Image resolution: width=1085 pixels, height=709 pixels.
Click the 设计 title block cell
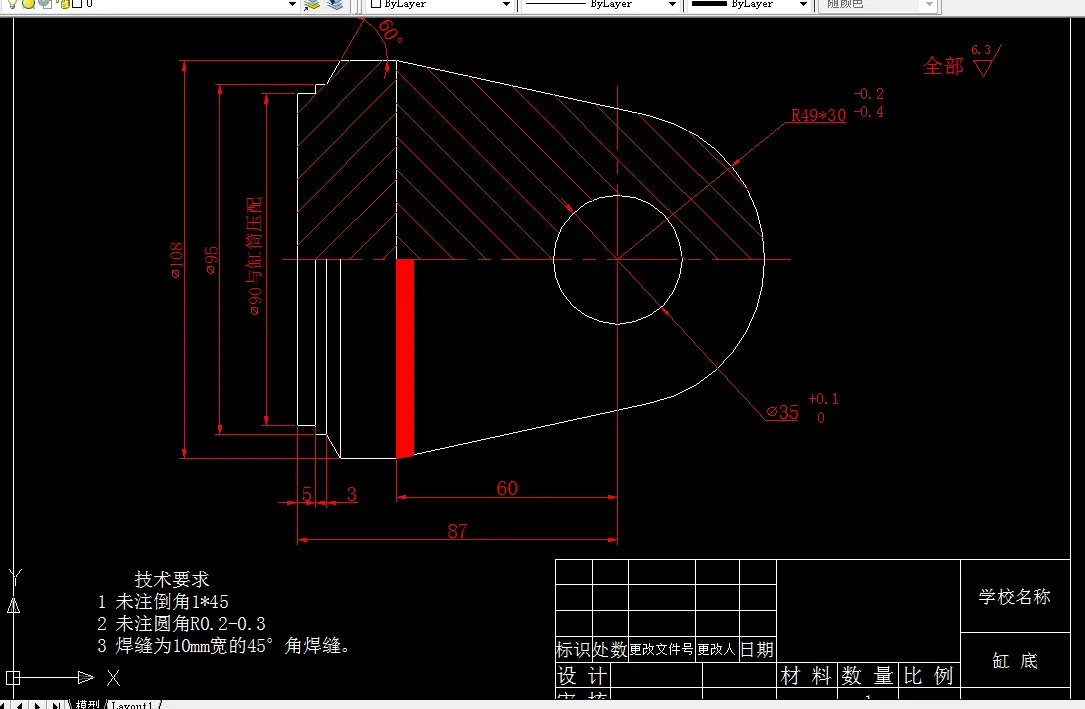pyautogui.click(x=583, y=675)
